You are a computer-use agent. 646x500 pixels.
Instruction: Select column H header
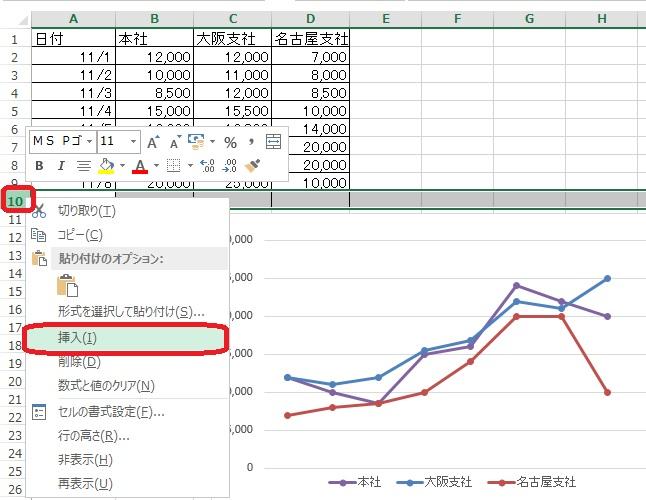[x=602, y=19]
